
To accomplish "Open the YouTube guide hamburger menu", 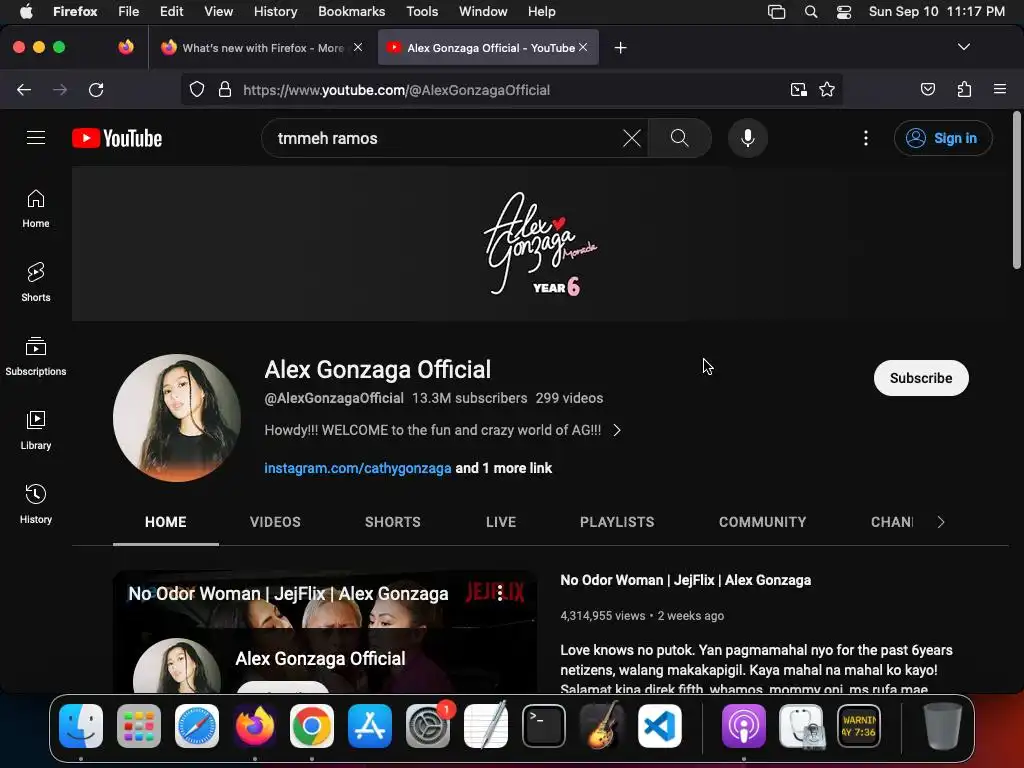I will click(36, 138).
